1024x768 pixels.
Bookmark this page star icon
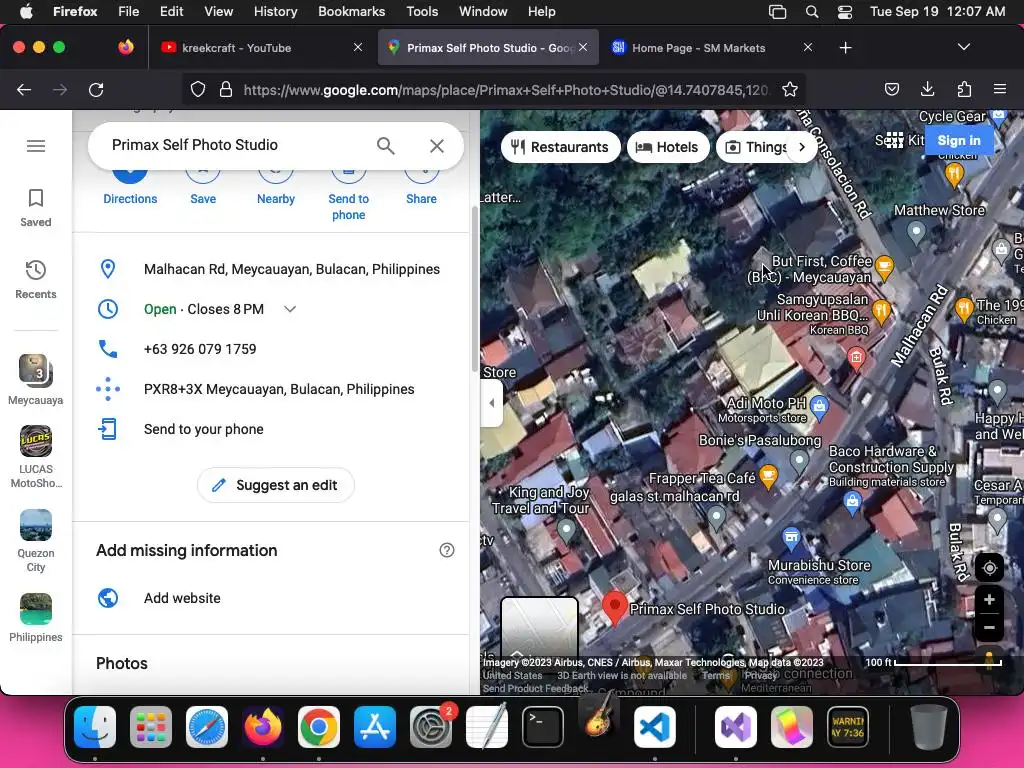(x=790, y=89)
